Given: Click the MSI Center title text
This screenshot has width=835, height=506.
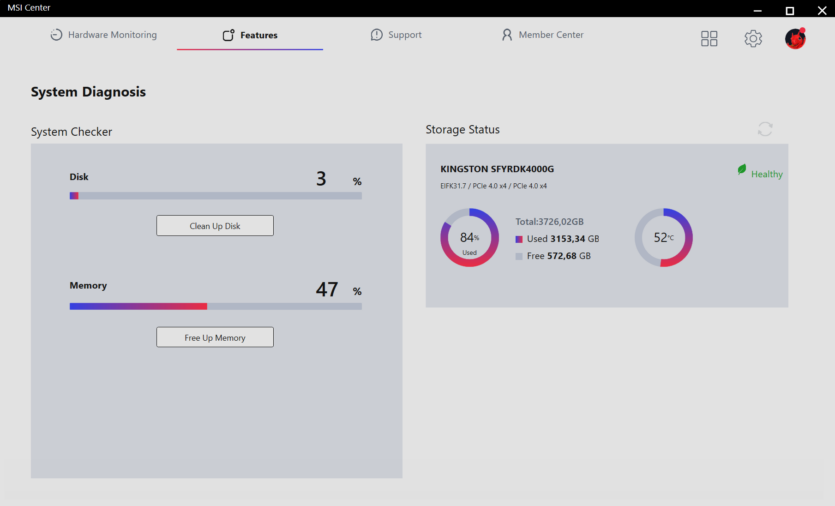Looking at the screenshot, I should 29,7.
